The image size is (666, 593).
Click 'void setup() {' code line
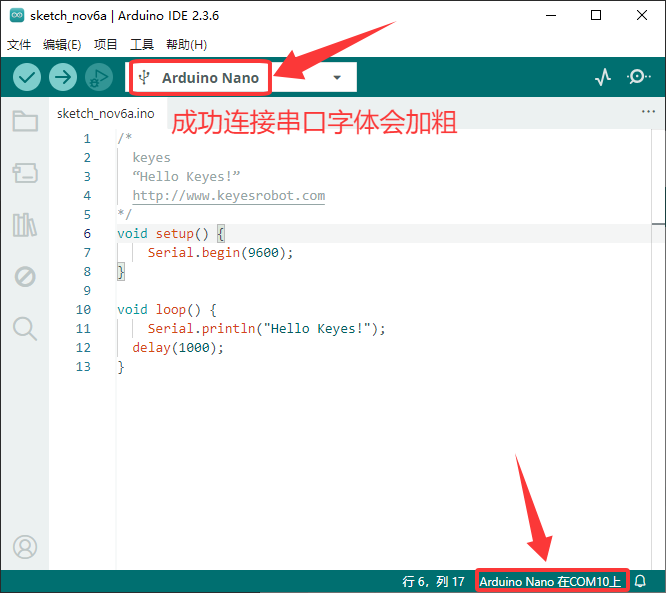pyautogui.click(x=171, y=234)
